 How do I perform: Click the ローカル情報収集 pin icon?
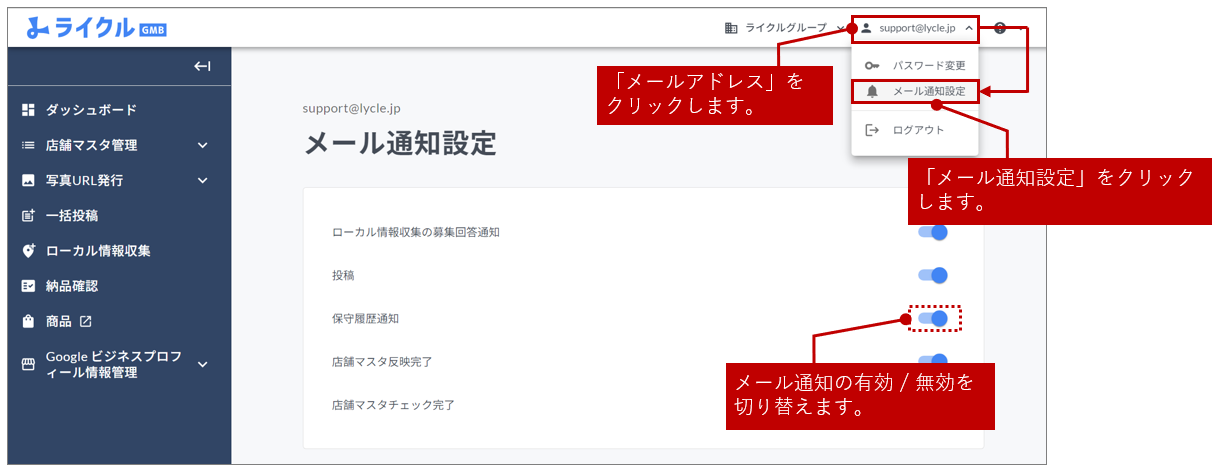tap(28, 251)
